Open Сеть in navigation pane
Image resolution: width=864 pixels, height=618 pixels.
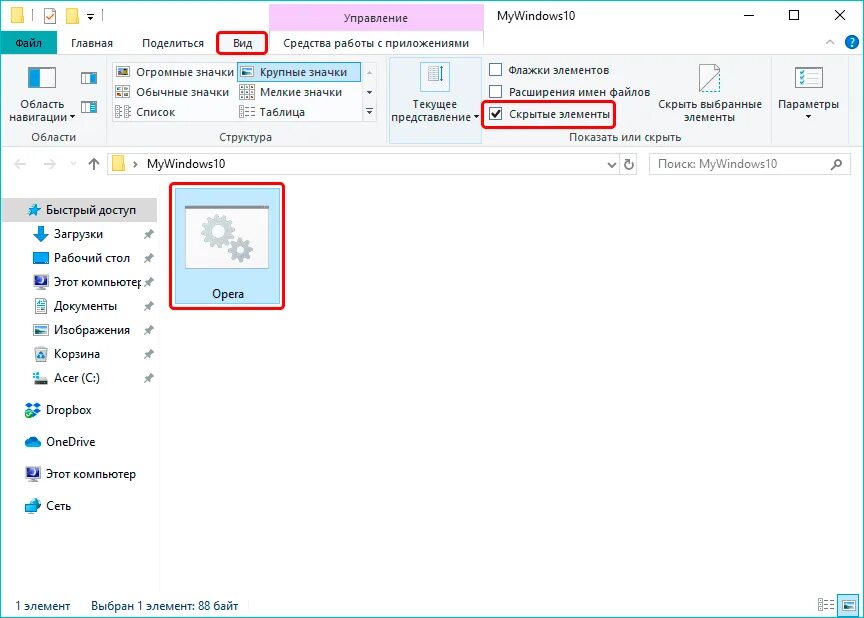click(58, 506)
